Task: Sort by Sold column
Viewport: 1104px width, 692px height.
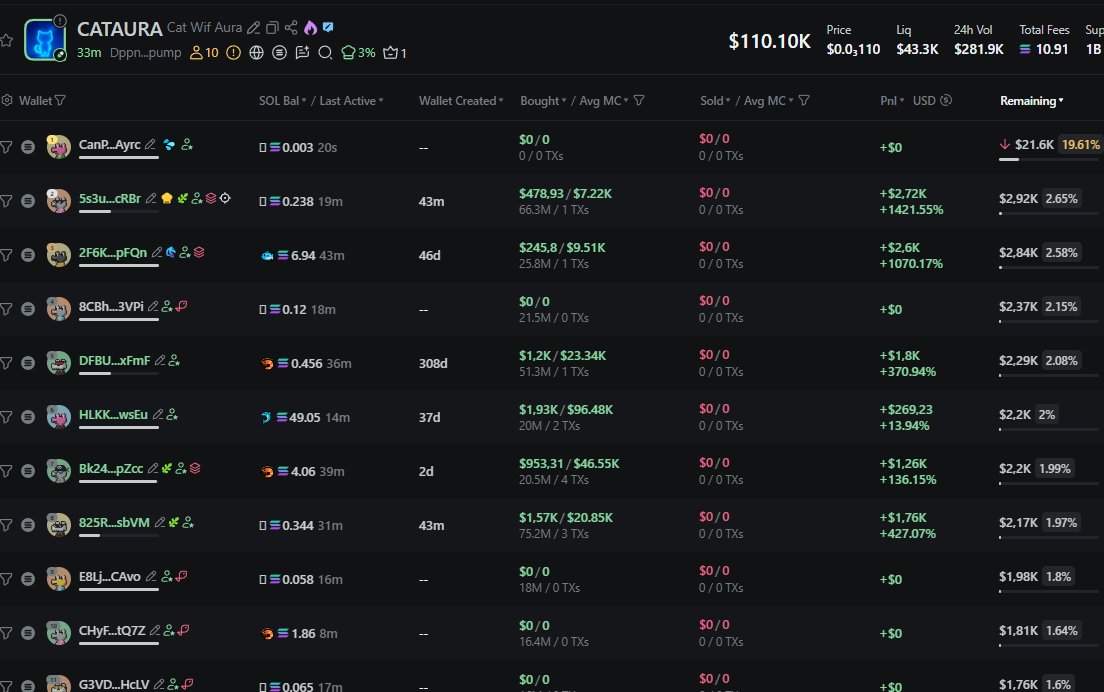Action: click(715, 101)
